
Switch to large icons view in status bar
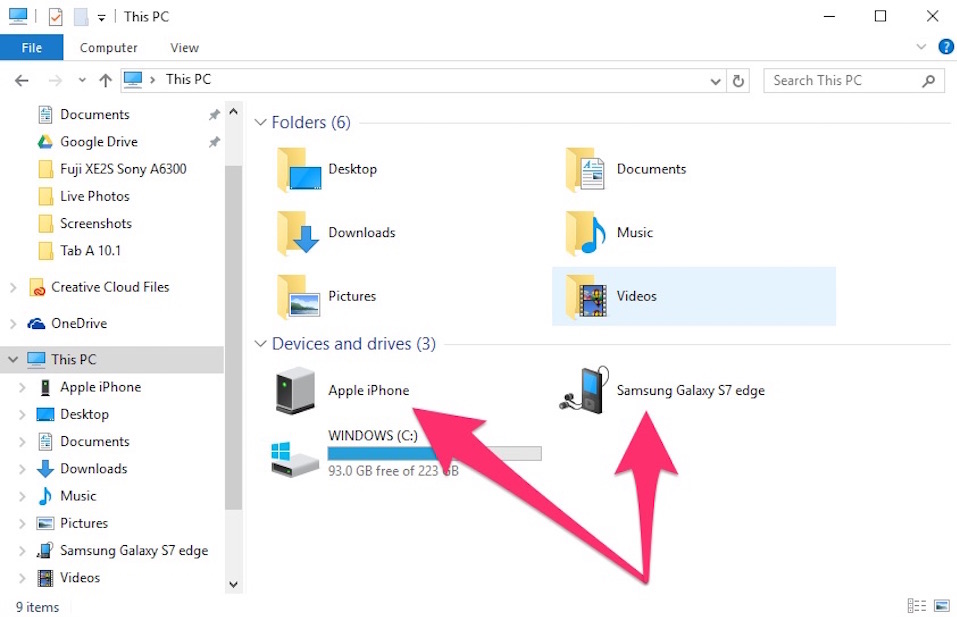(942, 605)
